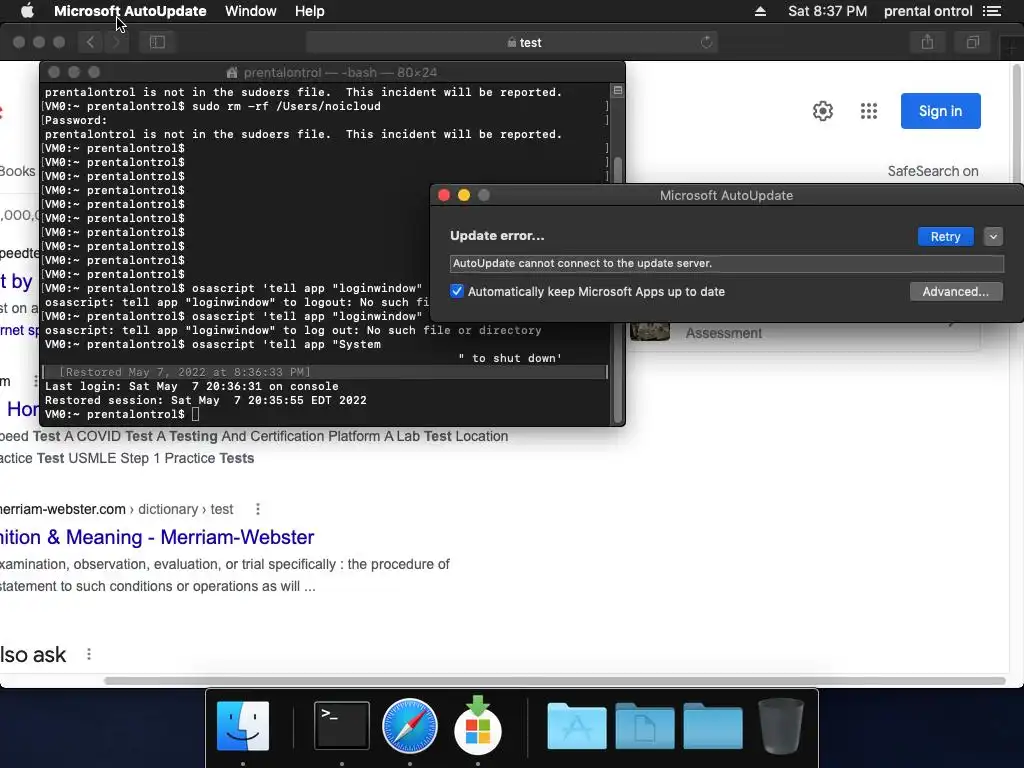Show Safari tab overview

pyautogui.click(x=973, y=42)
